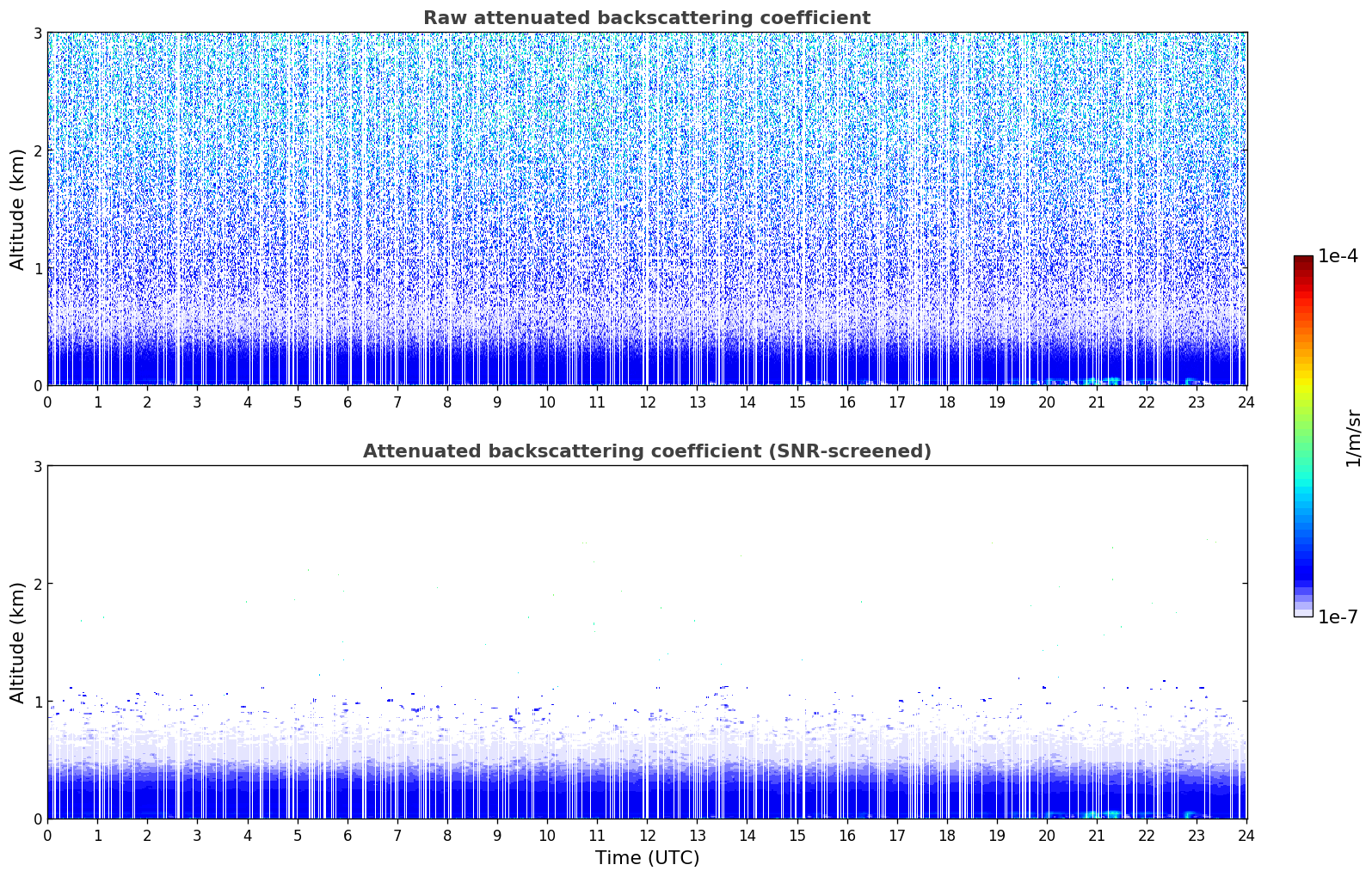Click the 1 km tick on the bottom plot
The image size is (1372, 877).
pos(36,702)
